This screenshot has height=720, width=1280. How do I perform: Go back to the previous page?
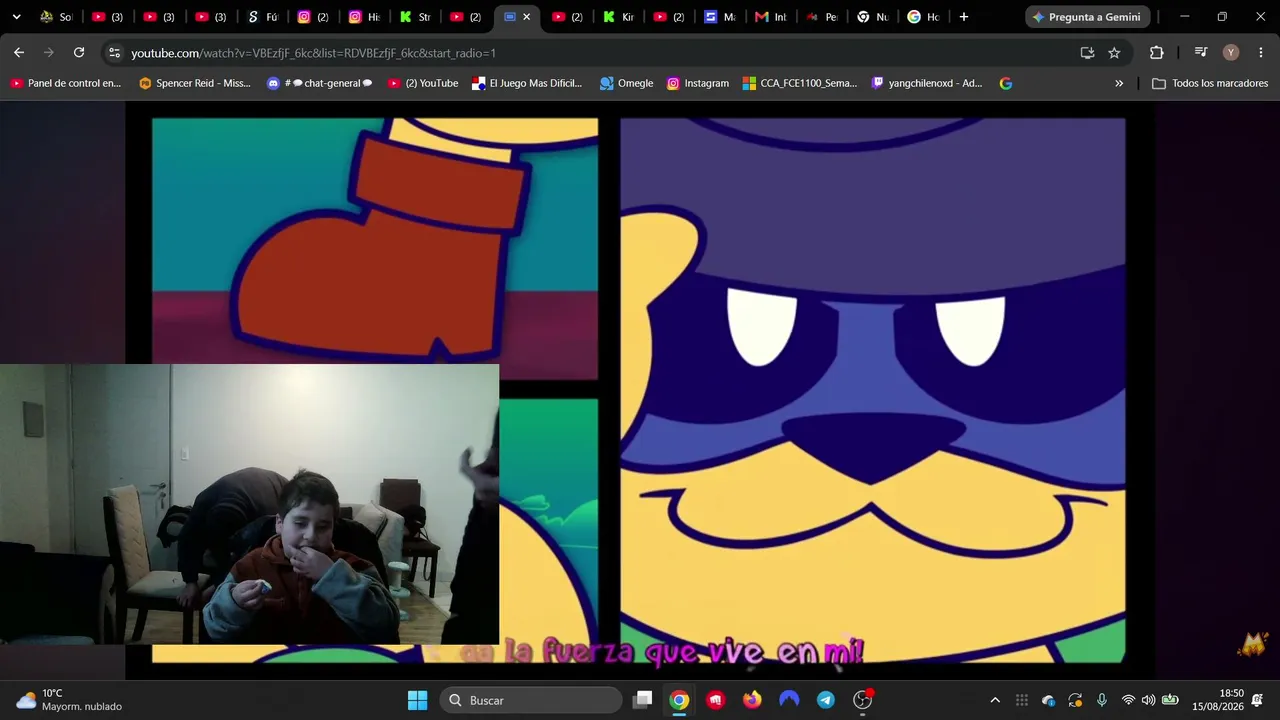[x=19, y=53]
